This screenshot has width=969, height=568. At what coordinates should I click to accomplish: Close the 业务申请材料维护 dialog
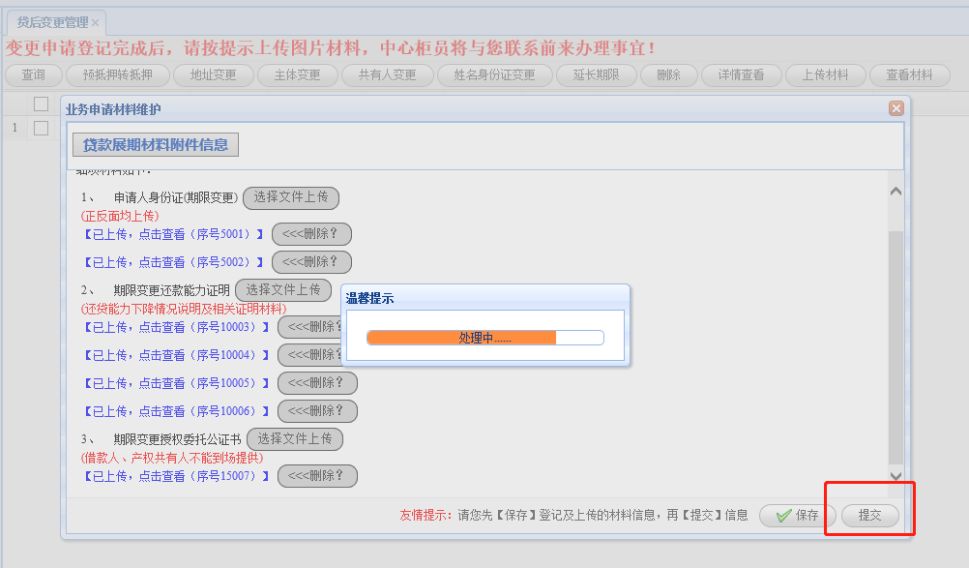(896, 108)
